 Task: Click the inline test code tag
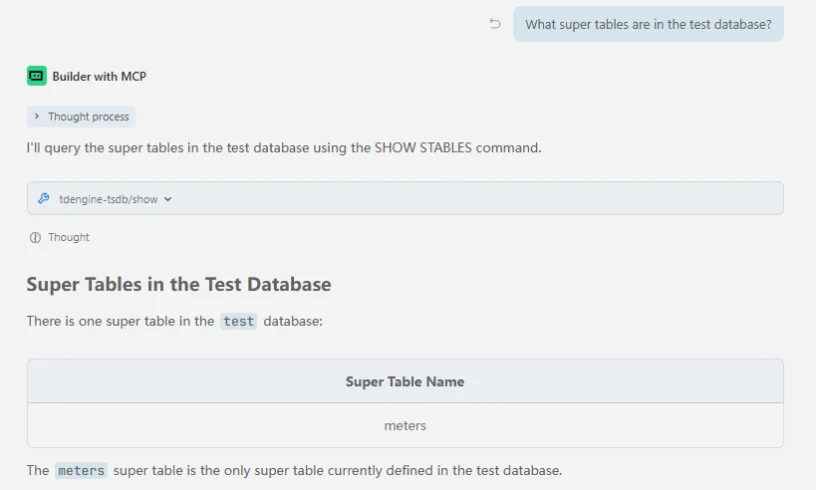point(238,321)
